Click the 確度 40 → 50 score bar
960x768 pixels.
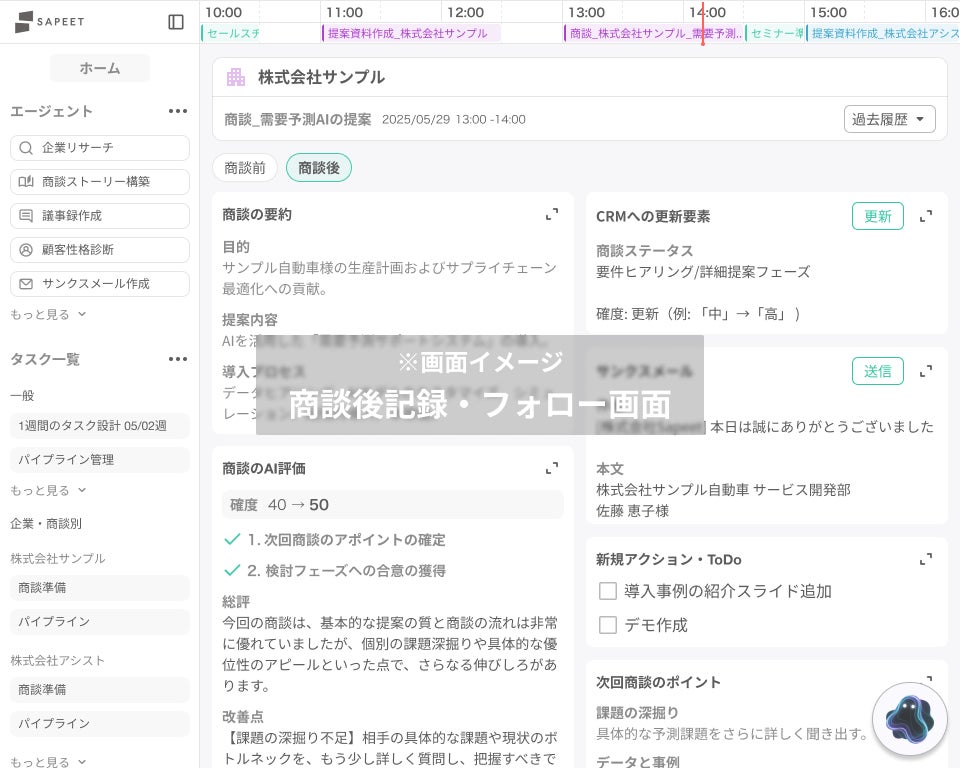pyautogui.click(x=392, y=505)
